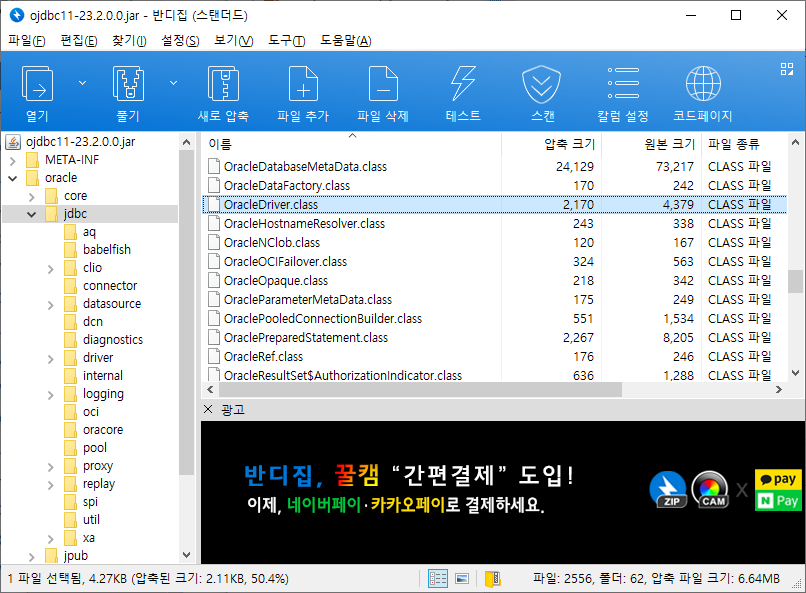Expand the xa folder node
806x593 pixels.
[50, 539]
